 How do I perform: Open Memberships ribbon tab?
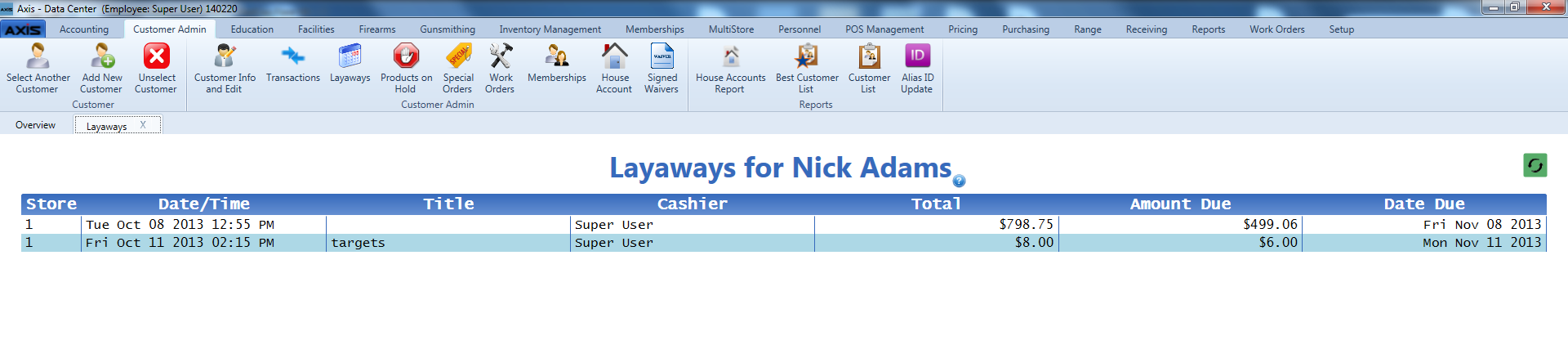(x=655, y=29)
